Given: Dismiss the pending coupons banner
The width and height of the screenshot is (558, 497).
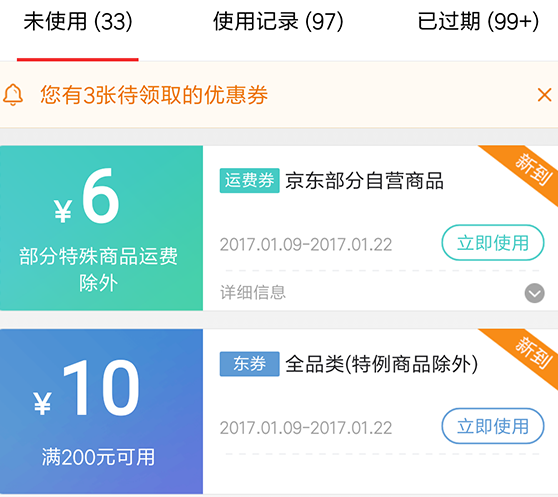Looking at the screenshot, I should coord(544,95).
